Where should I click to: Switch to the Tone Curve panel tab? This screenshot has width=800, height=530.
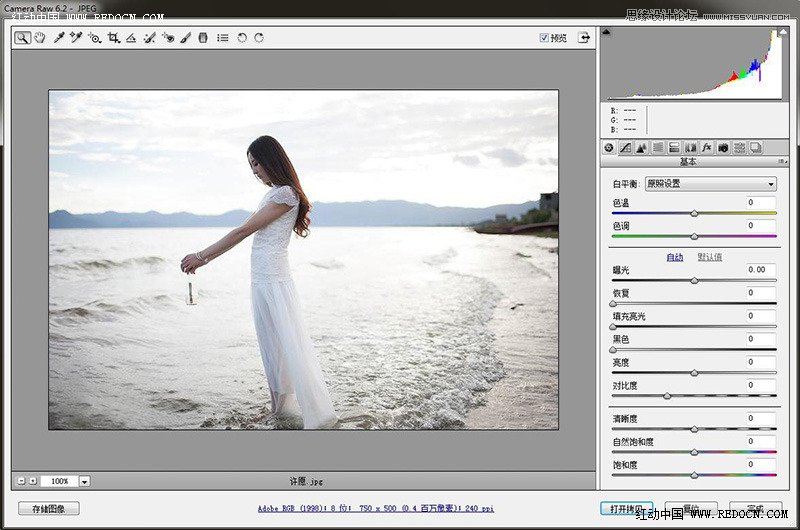(x=624, y=147)
